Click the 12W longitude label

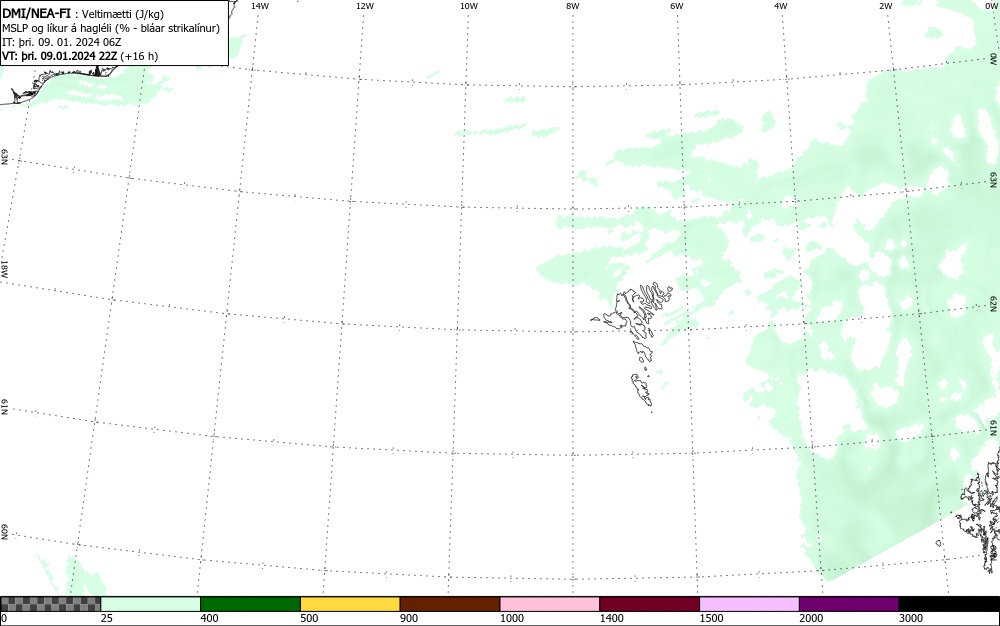364,6
